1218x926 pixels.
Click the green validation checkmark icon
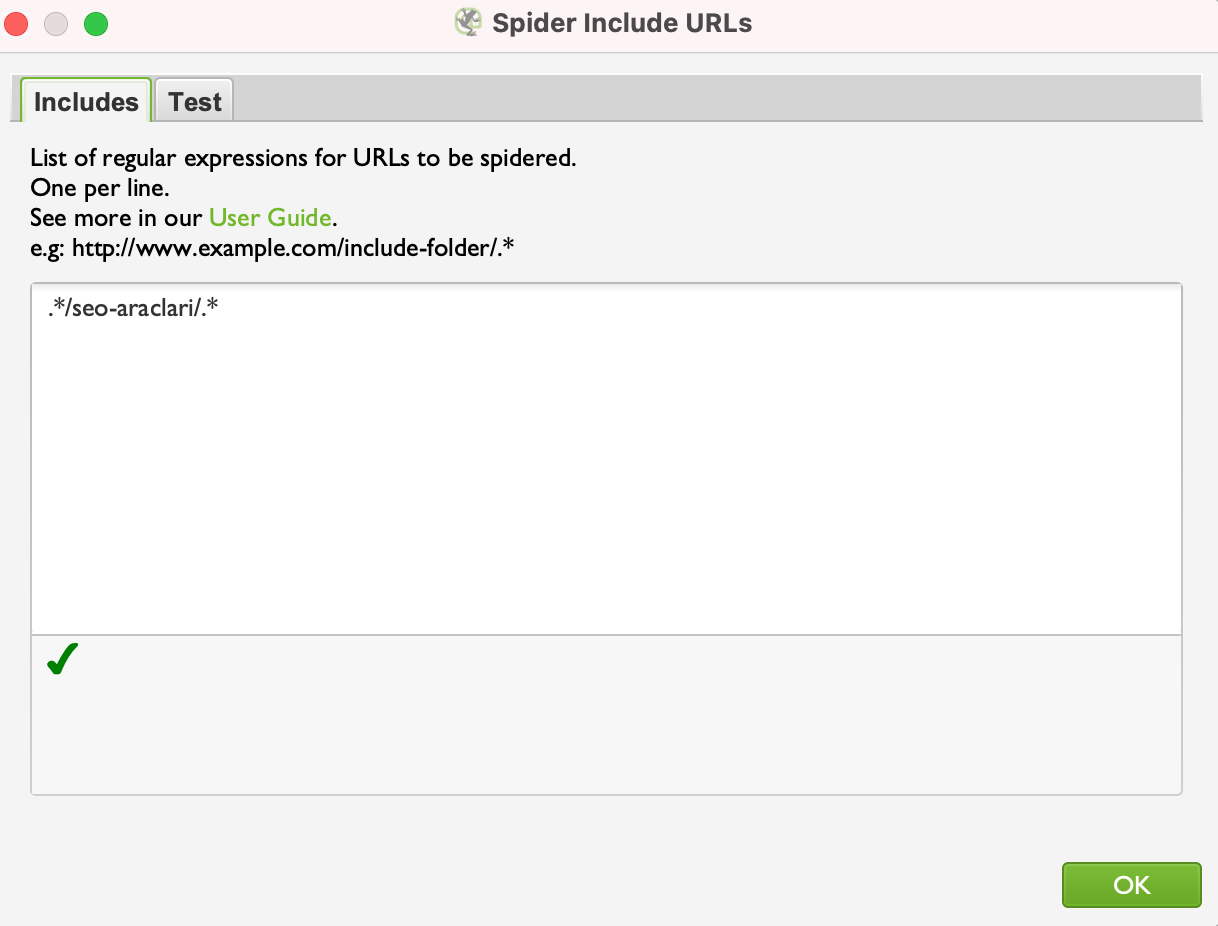(x=62, y=660)
